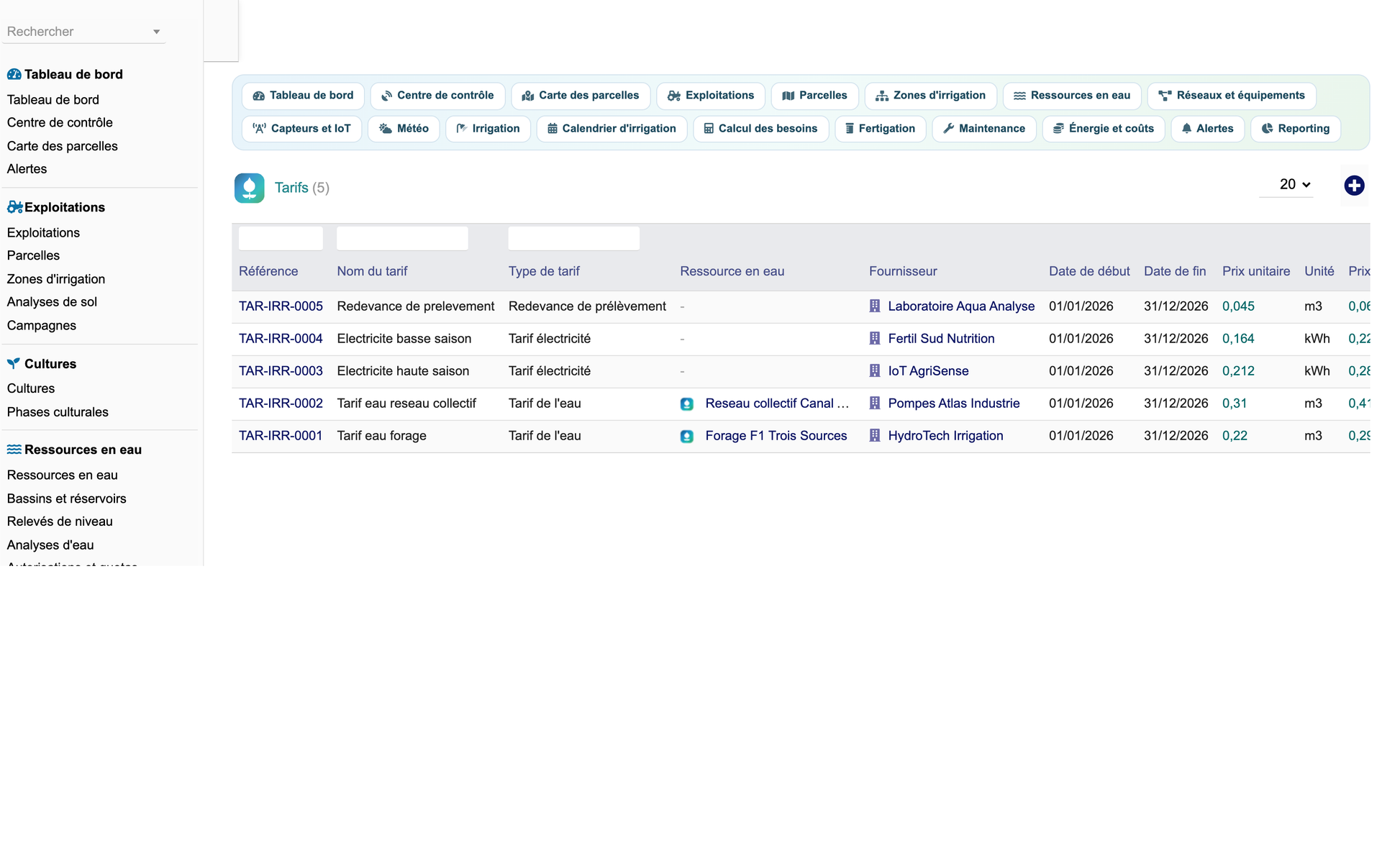Click building icon beside Fertil Sud Nutrition
This screenshot has width=1400, height=866.
tap(875, 339)
